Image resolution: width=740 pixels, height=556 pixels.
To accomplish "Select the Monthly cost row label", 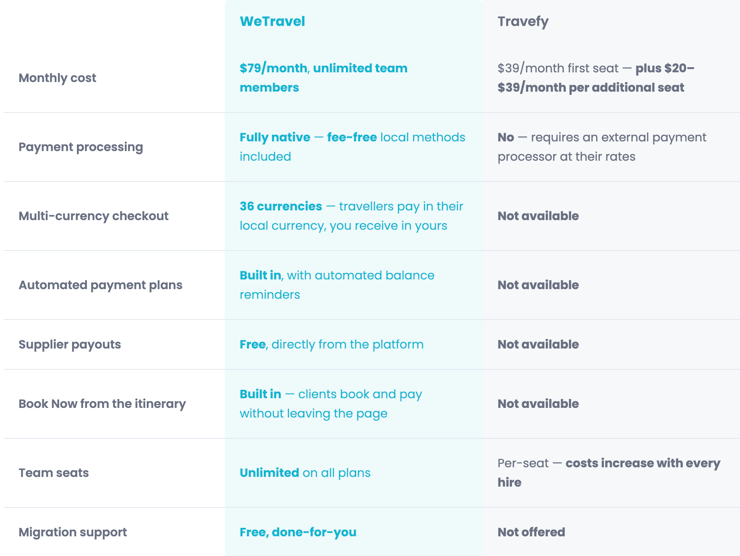I will click(x=57, y=78).
